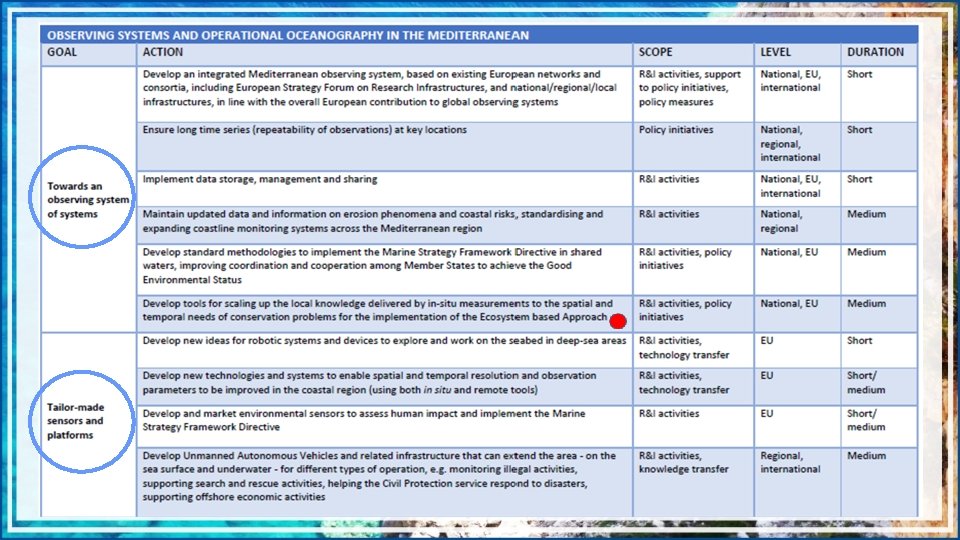Click the 'Develop Unmanned Autonomous Vehicles' action cell
Image resolution: width=960 pixels, height=540 pixels.
tap(384, 482)
